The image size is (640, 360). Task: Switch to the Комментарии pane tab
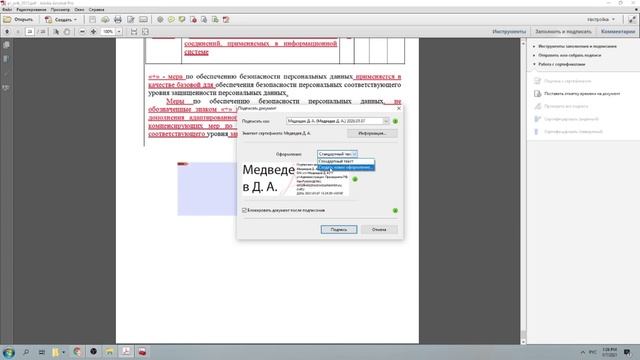tap(618, 31)
